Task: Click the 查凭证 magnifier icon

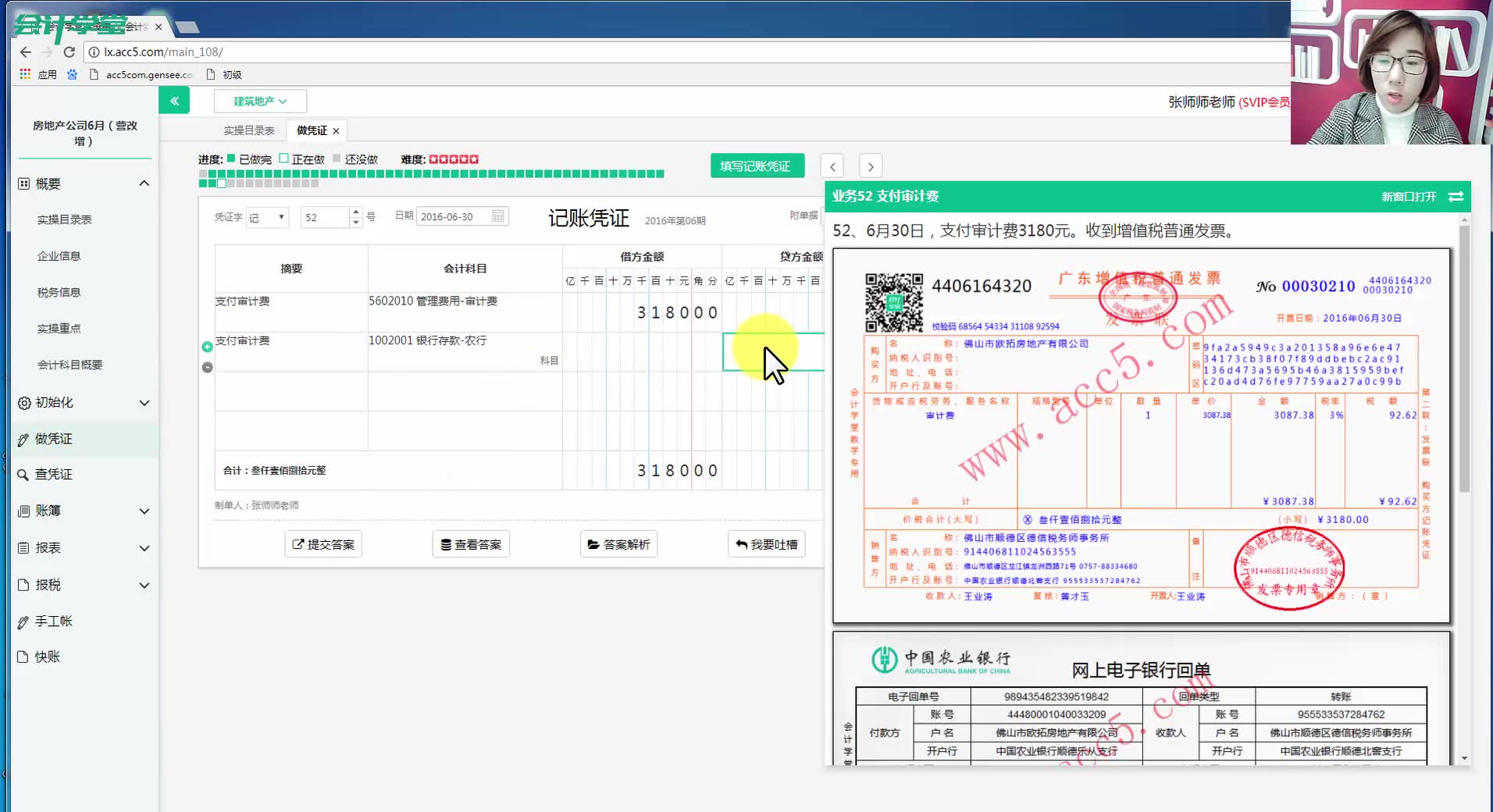Action: coord(24,474)
